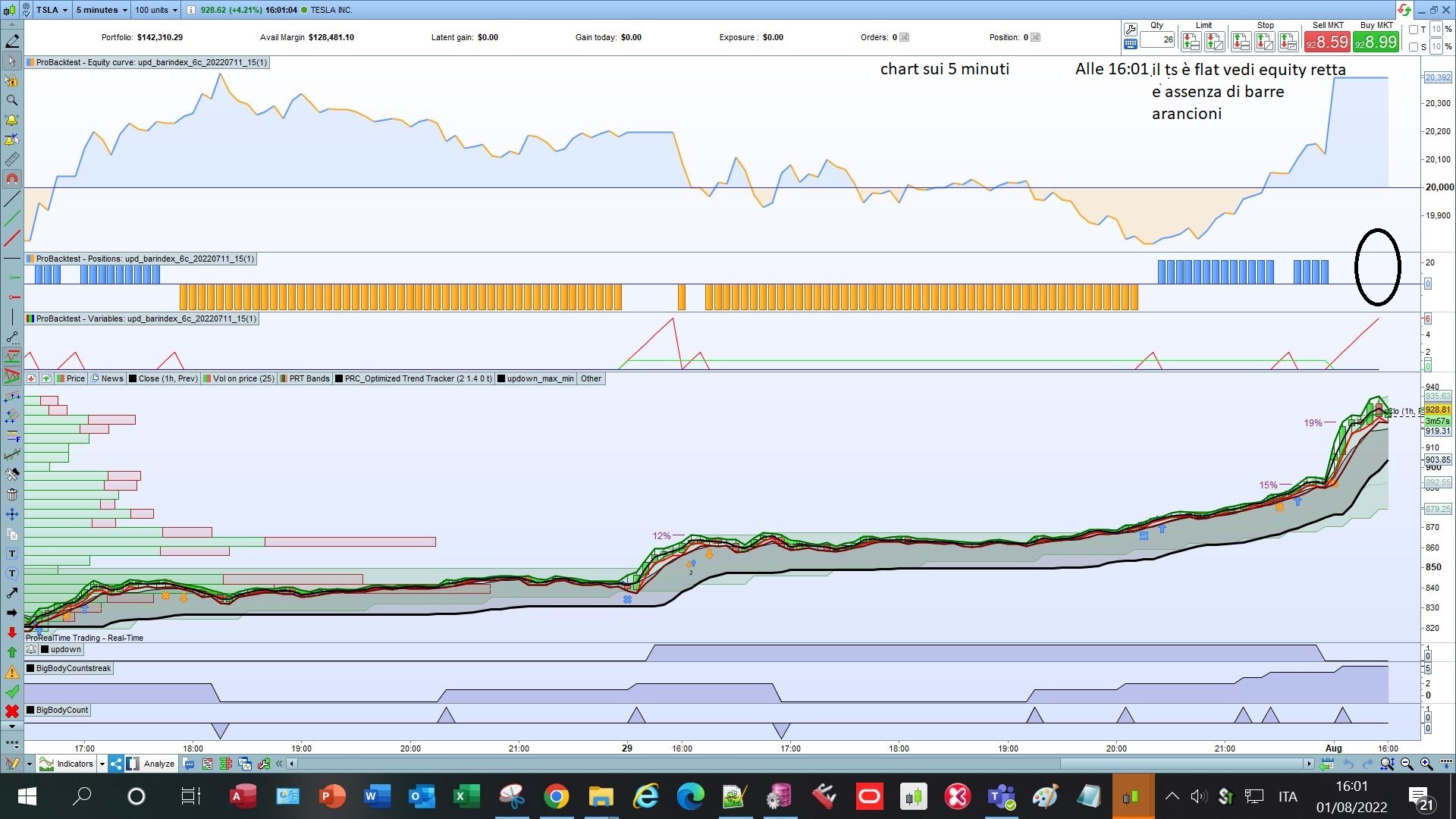The width and height of the screenshot is (1456, 819).
Task: Expand the TSLA symbol dropdown
Action: tap(52, 10)
